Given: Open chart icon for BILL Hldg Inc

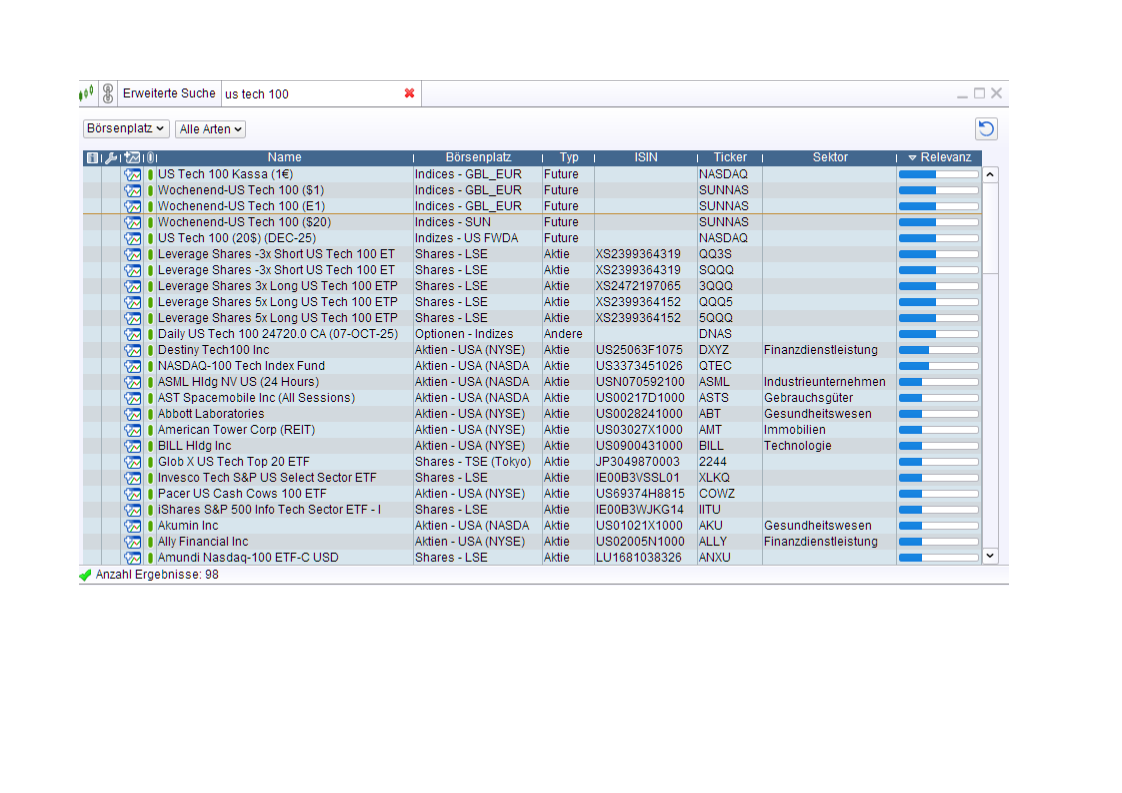Looking at the screenshot, I should click(132, 446).
